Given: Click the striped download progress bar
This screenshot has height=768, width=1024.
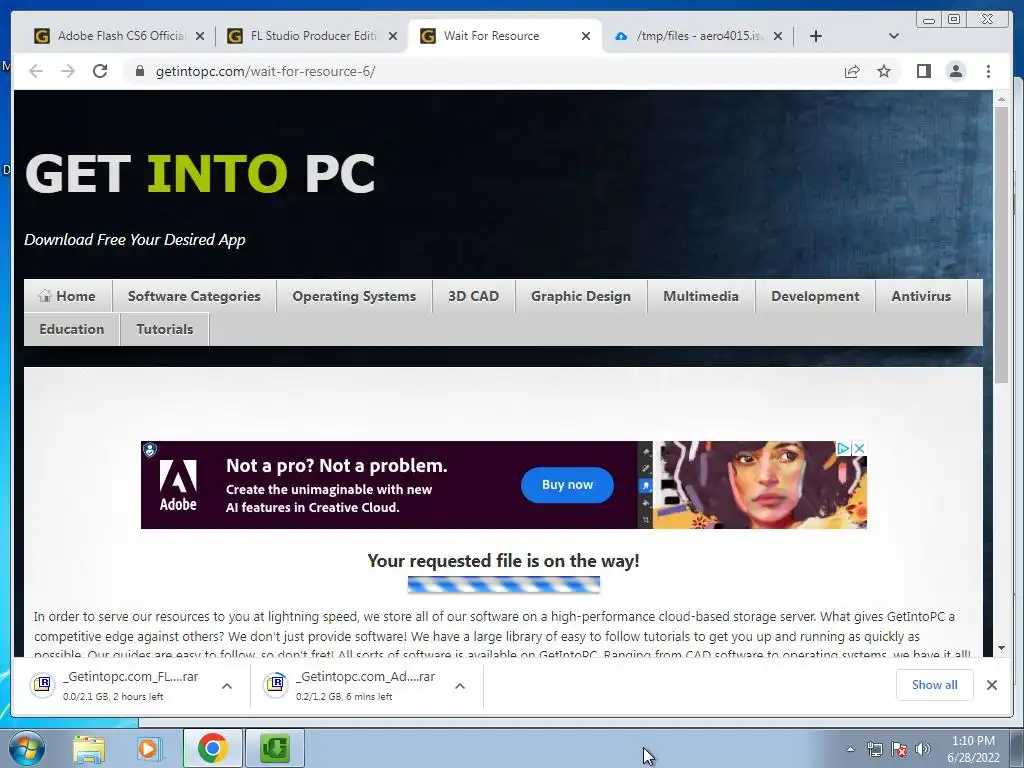Looking at the screenshot, I should click(504, 584).
